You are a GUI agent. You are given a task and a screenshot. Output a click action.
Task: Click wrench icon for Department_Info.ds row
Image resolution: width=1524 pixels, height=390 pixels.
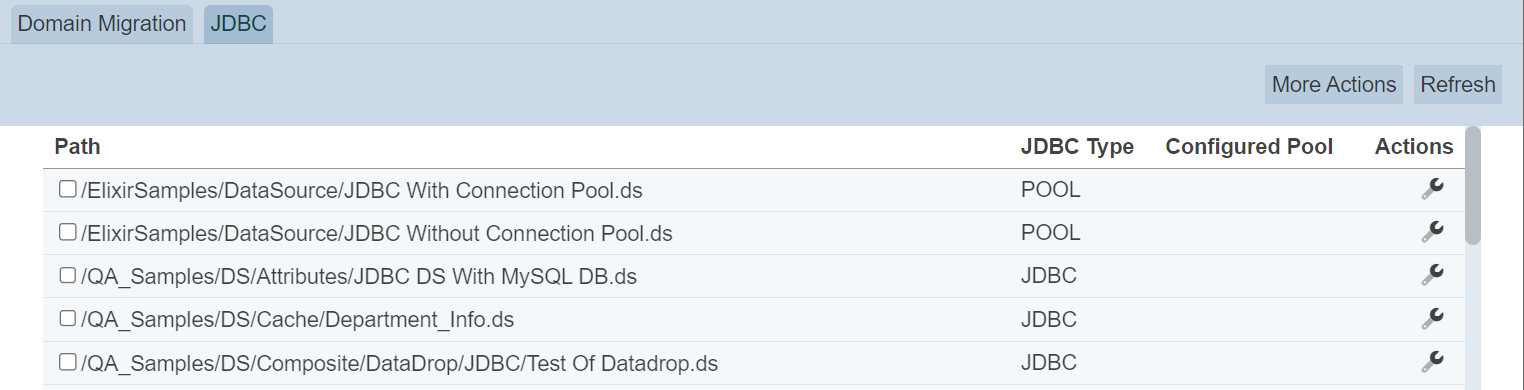1432,318
